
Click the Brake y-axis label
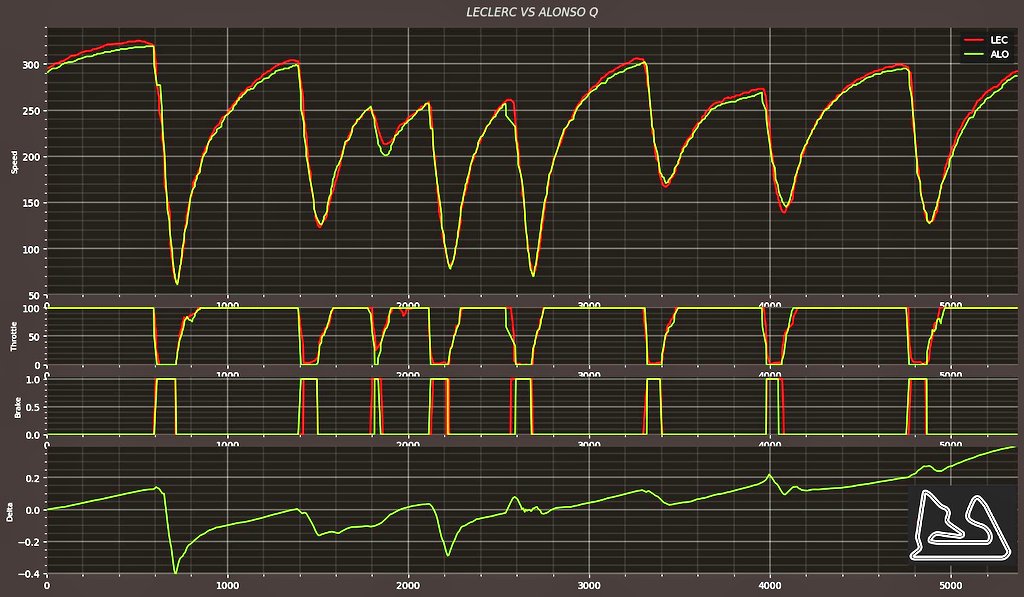[17, 407]
